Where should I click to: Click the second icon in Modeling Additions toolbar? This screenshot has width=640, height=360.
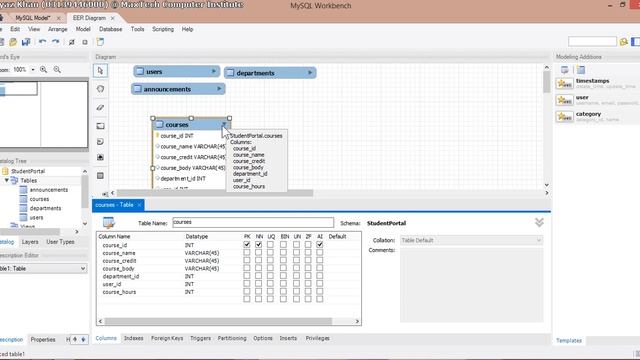click(x=581, y=70)
